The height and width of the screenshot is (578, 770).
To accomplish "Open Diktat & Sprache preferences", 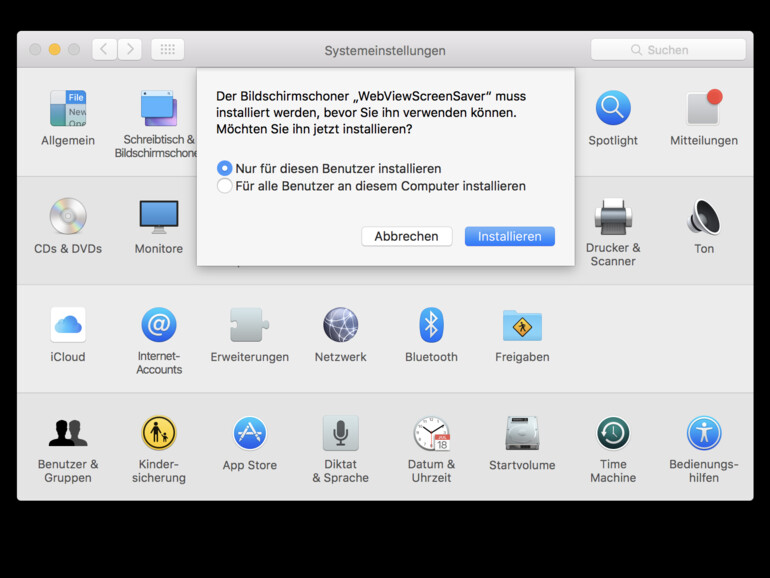I will (340, 433).
